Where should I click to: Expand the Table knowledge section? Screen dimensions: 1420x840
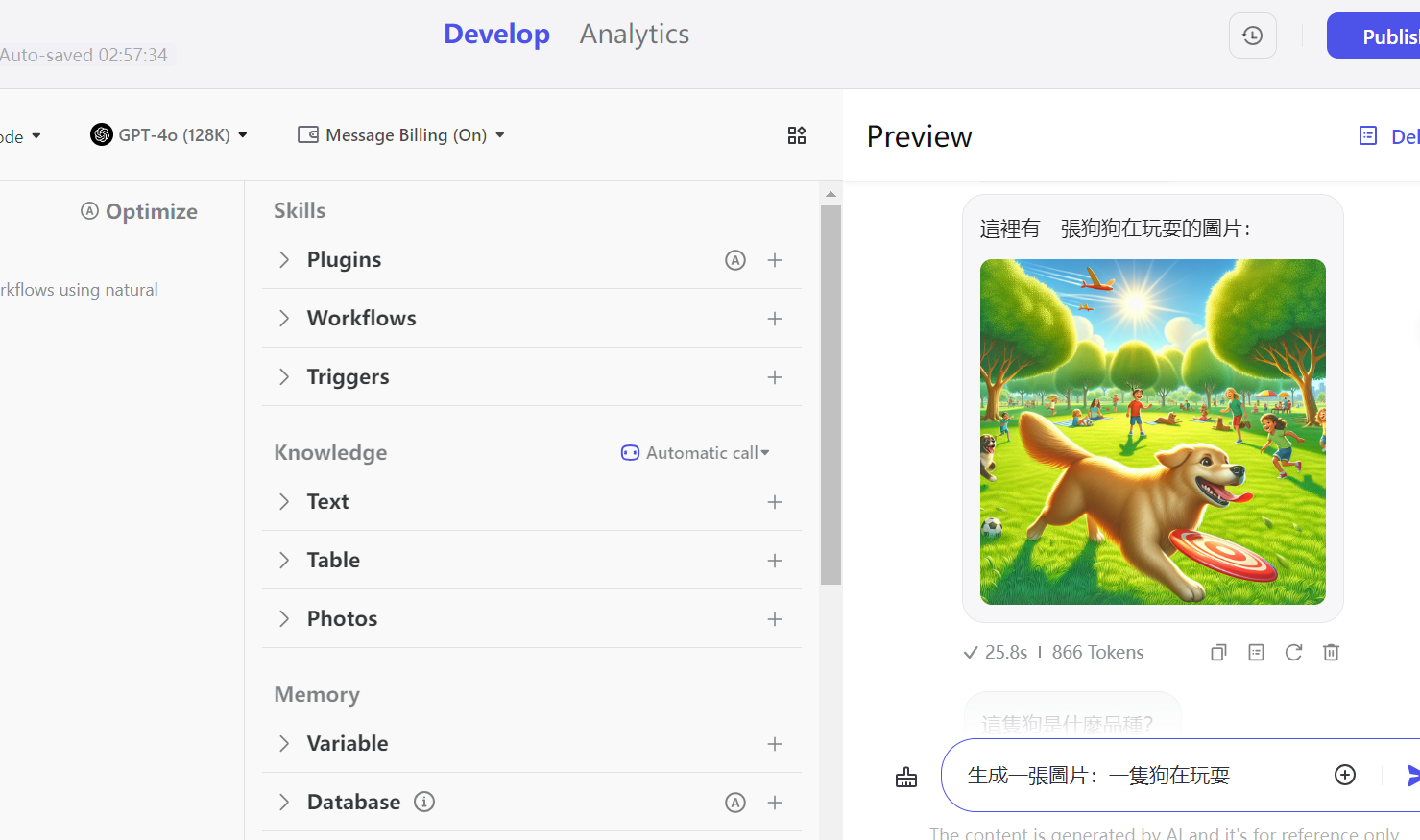(284, 560)
